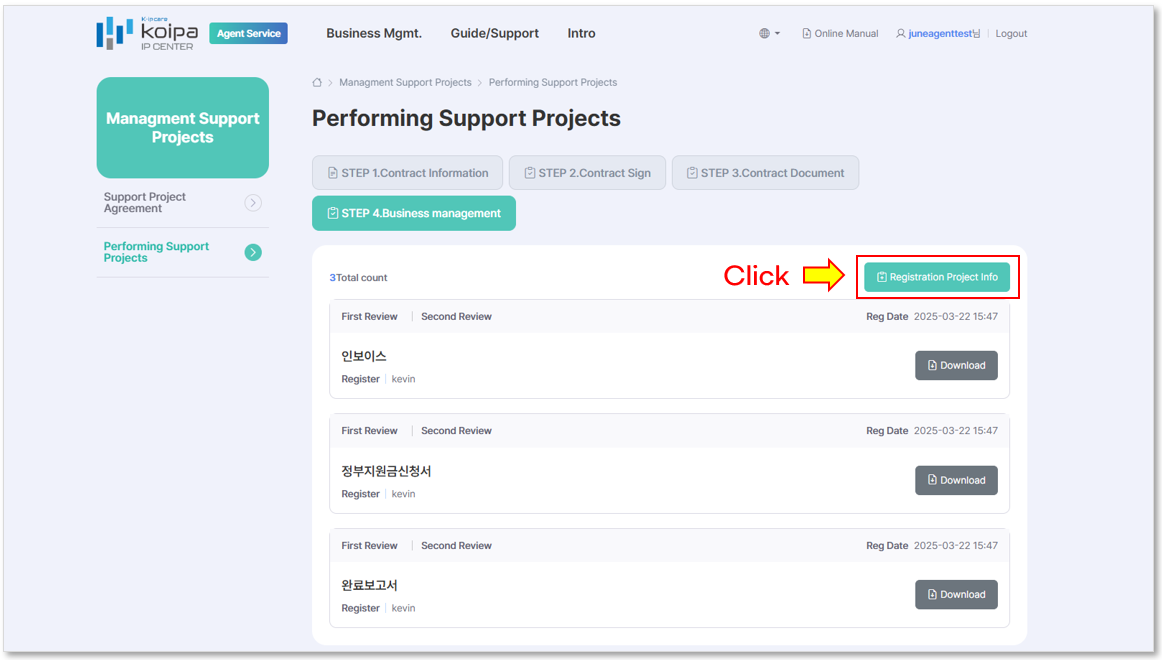Click Managment Support Projects breadcrumb link
The width and height of the screenshot is (1162, 660).
click(x=405, y=82)
